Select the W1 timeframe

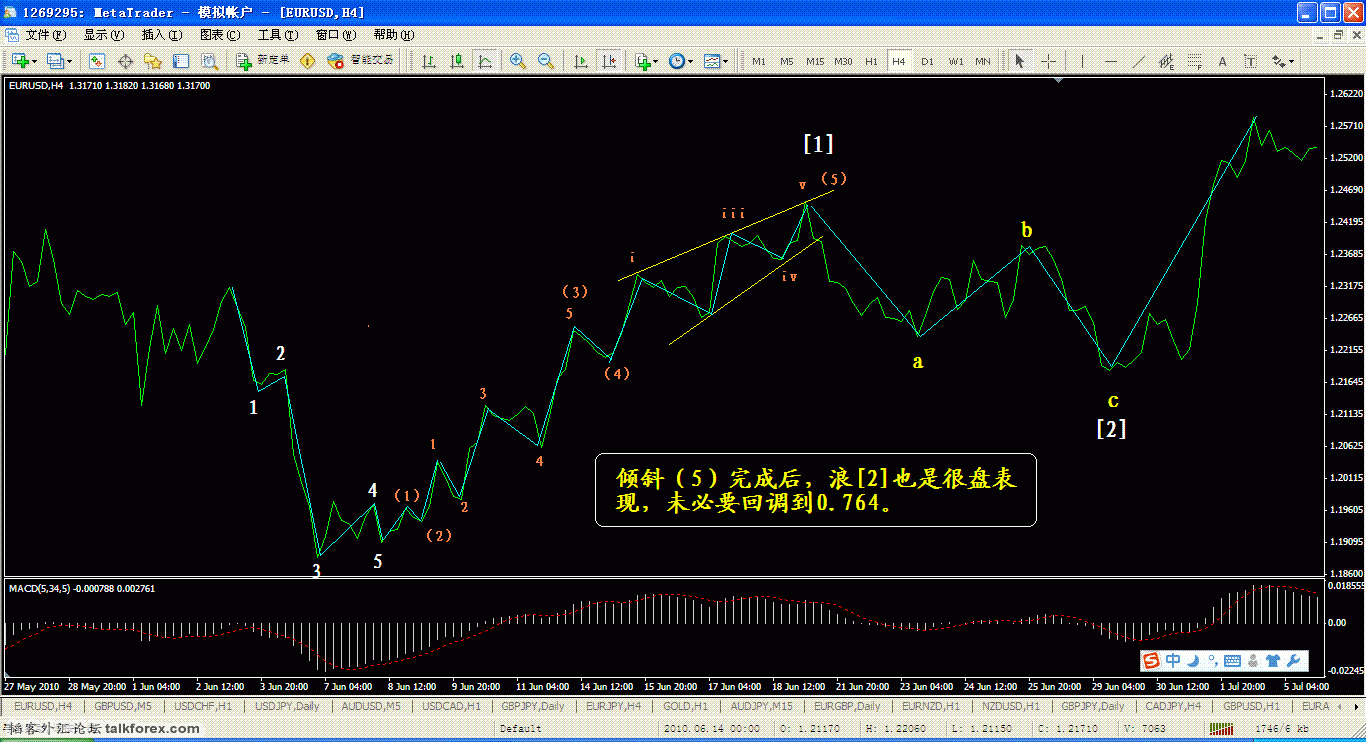pyautogui.click(x=956, y=61)
